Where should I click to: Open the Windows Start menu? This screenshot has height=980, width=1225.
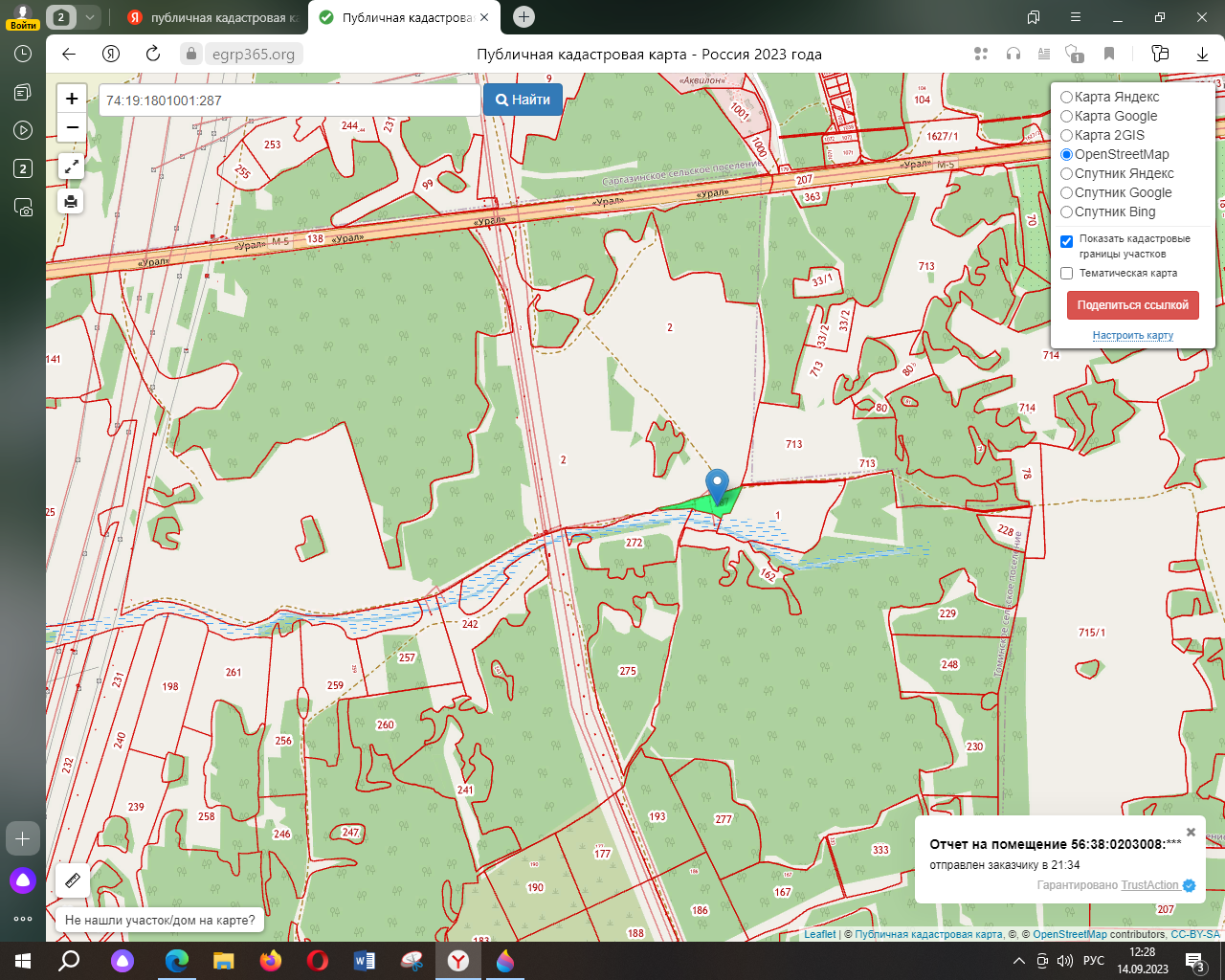click(23, 961)
